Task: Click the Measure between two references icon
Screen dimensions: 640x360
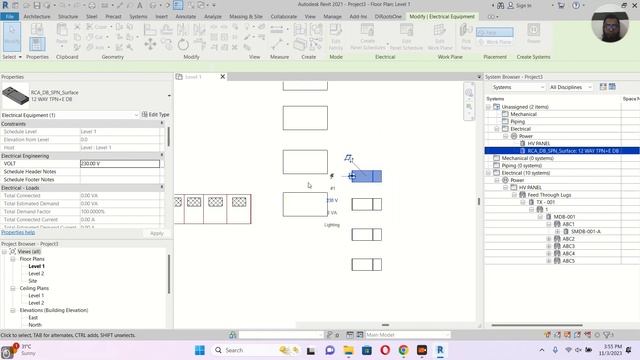Action: pyautogui.click(x=276, y=29)
